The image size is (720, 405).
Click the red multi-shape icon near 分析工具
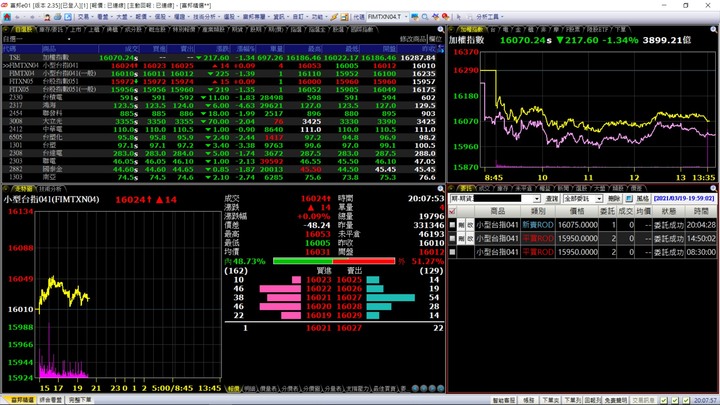pos(445,17)
